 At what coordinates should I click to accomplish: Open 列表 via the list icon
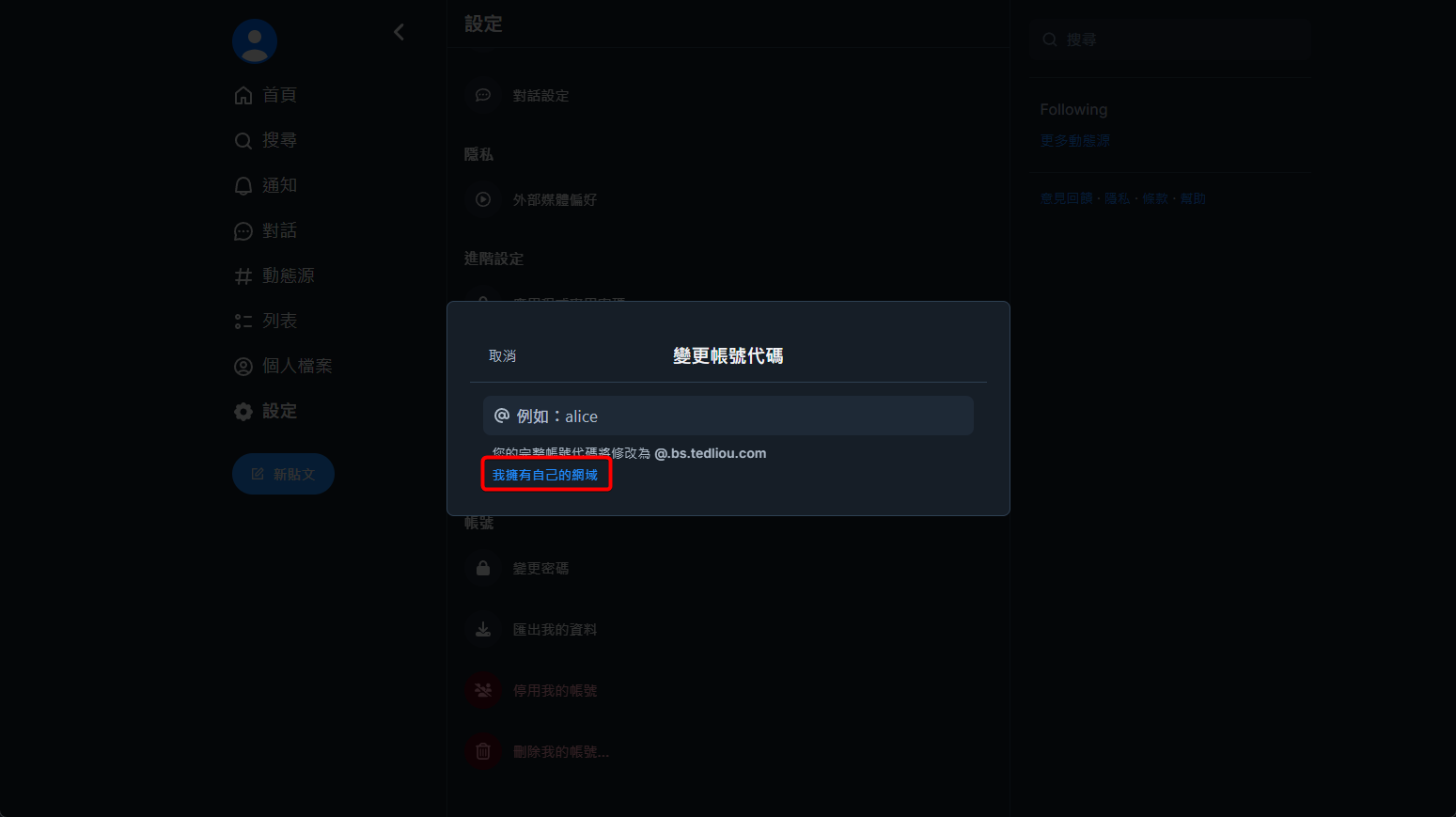(243, 321)
